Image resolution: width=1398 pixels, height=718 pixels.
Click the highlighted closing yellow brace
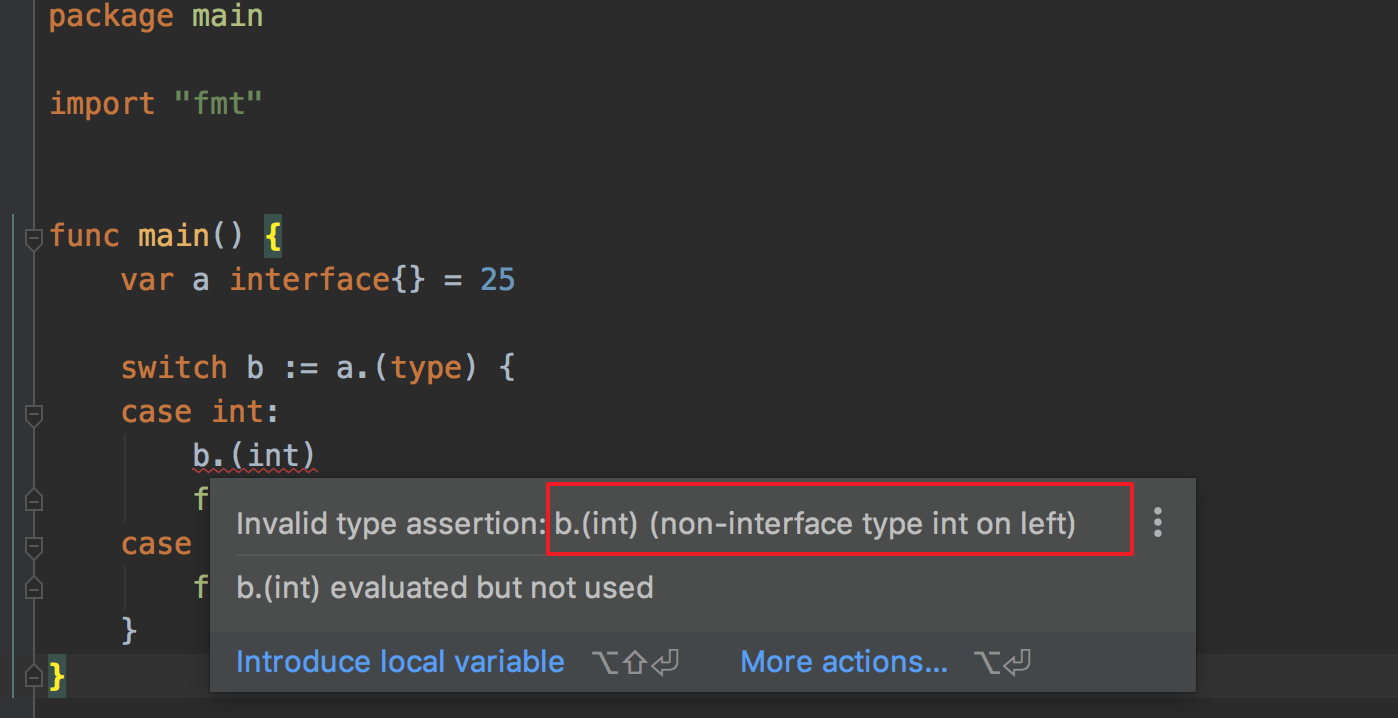pos(57,676)
